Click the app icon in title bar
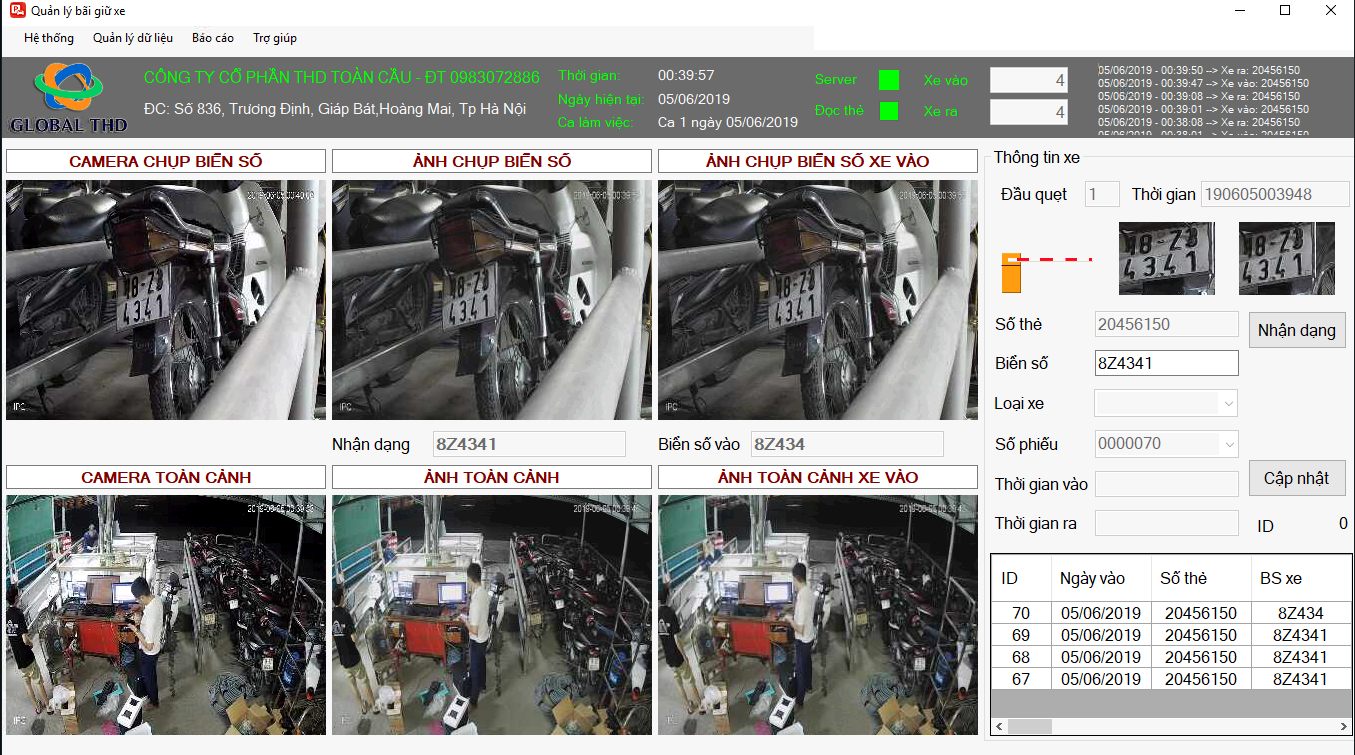 16,10
